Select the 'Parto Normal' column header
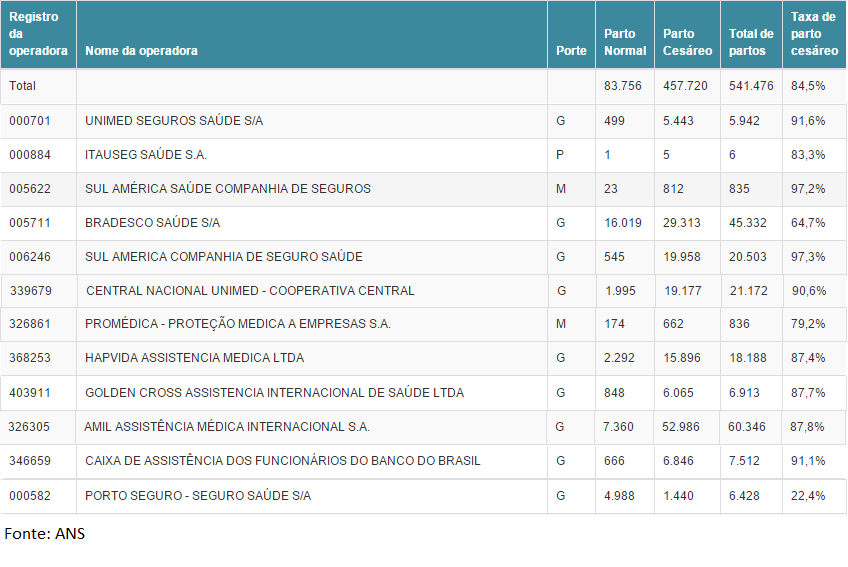848x567 pixels. coord(625,42)
